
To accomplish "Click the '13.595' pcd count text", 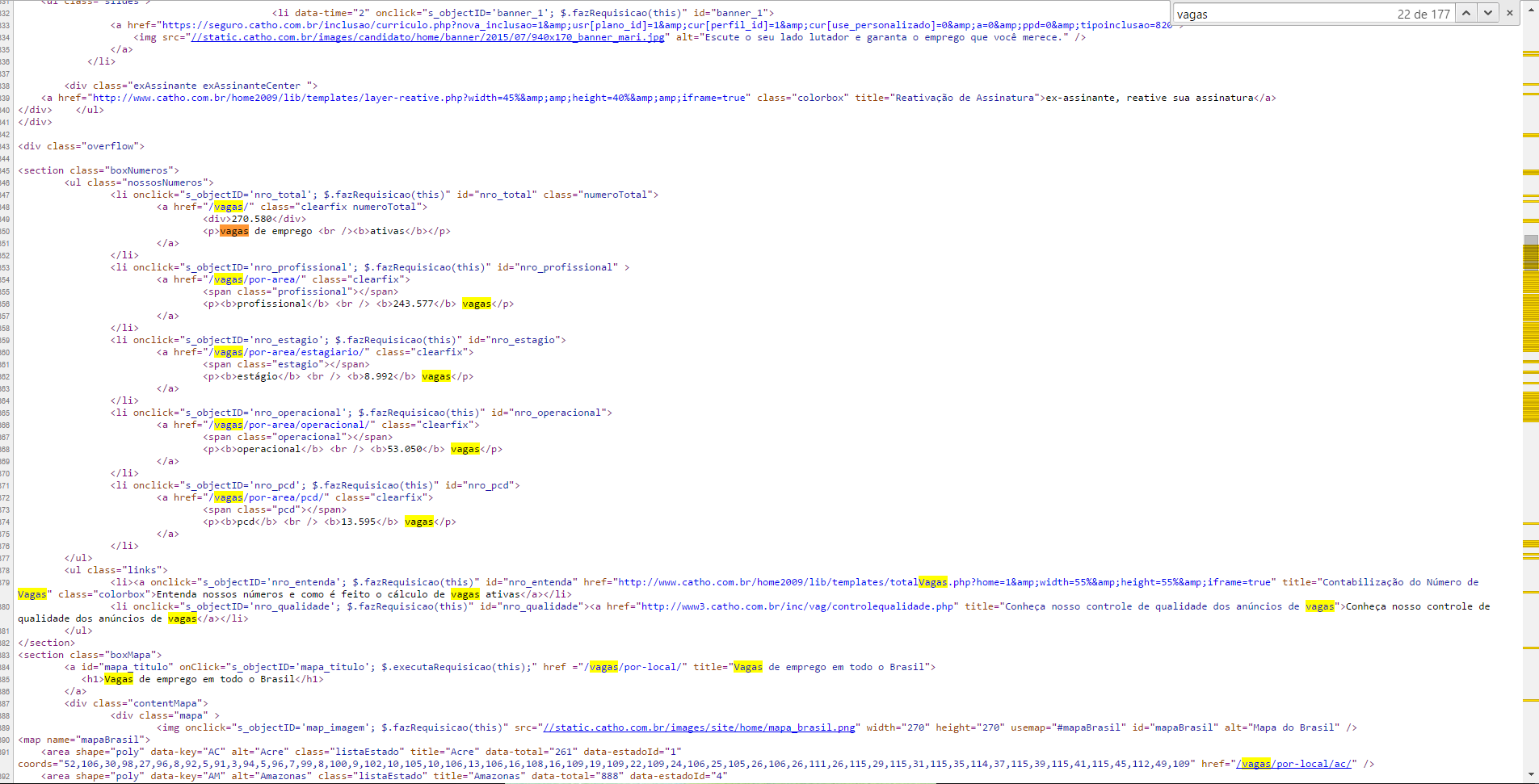I will pyautogui.click(x=359, y=522).
